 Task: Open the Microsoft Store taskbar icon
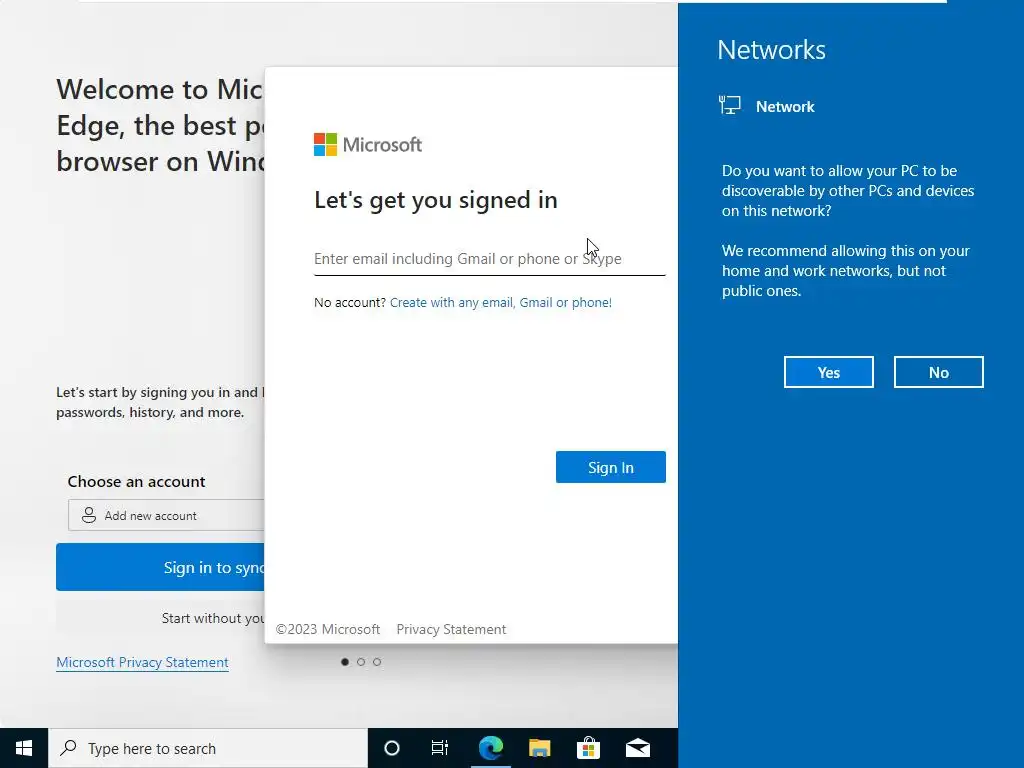pos(588,748)
